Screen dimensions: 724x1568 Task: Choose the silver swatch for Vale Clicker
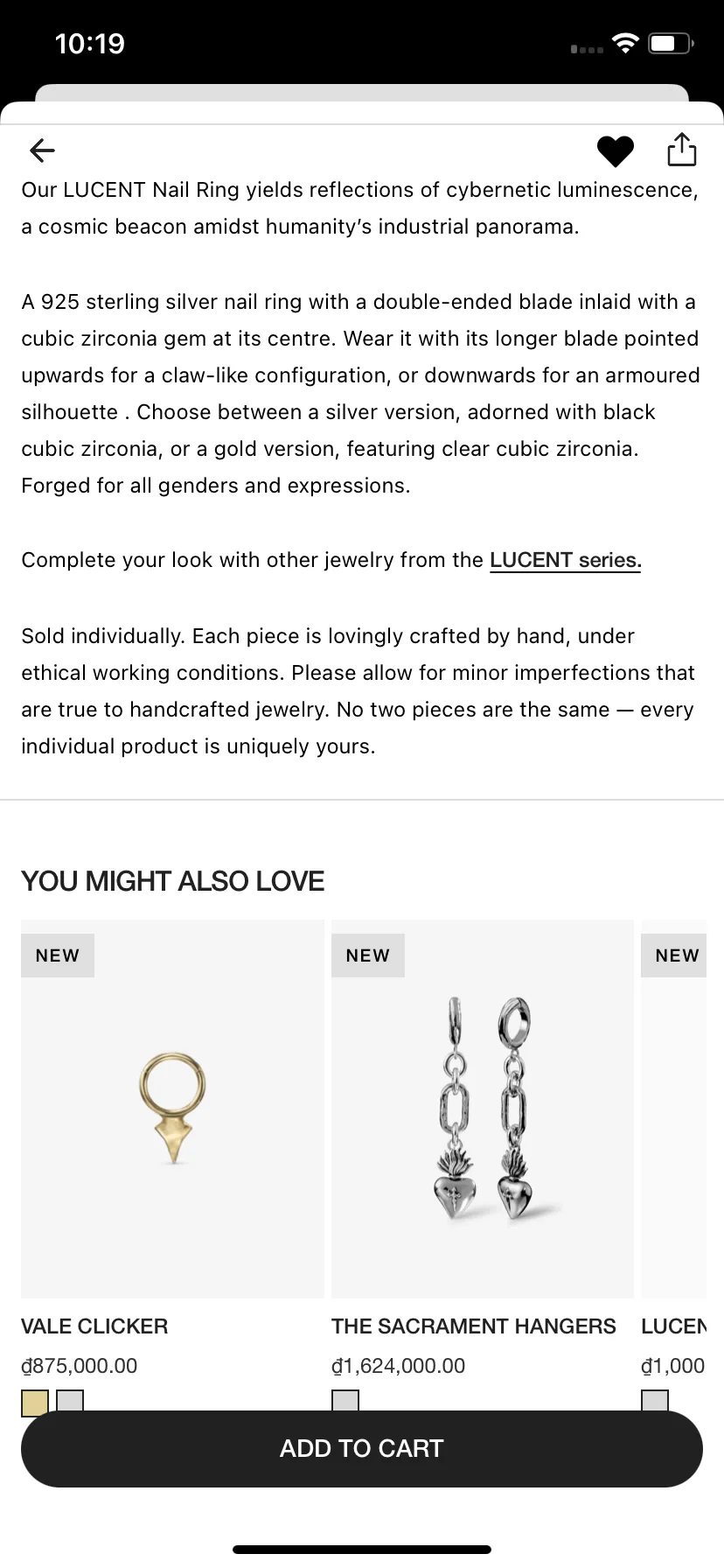(x=70, y=1401)
